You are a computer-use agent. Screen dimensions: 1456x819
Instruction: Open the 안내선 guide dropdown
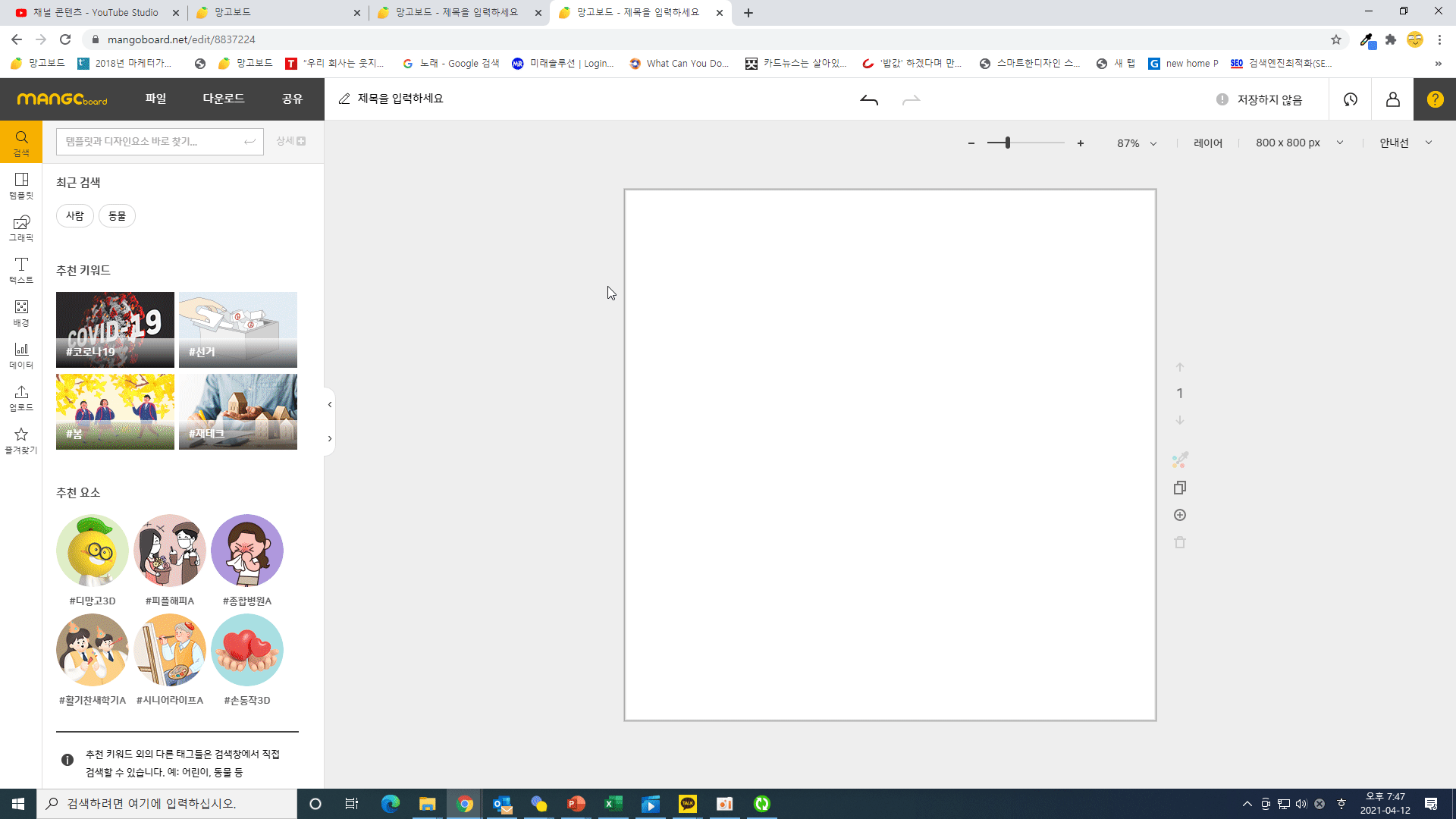1405,143
